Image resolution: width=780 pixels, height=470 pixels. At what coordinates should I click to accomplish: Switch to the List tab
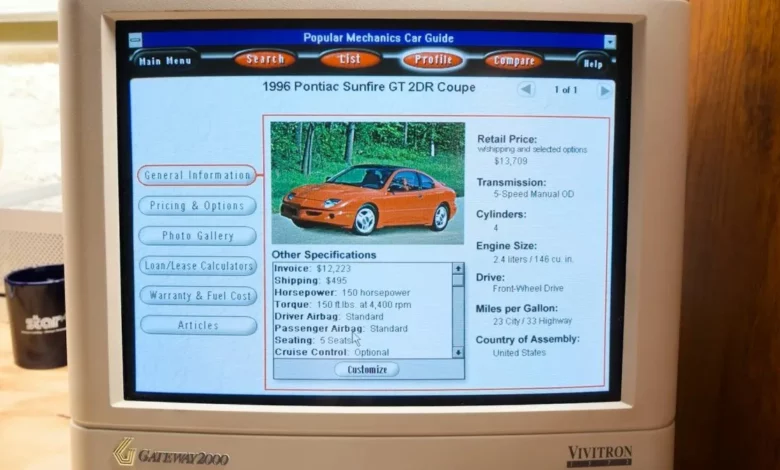click(x=350, y=59)
